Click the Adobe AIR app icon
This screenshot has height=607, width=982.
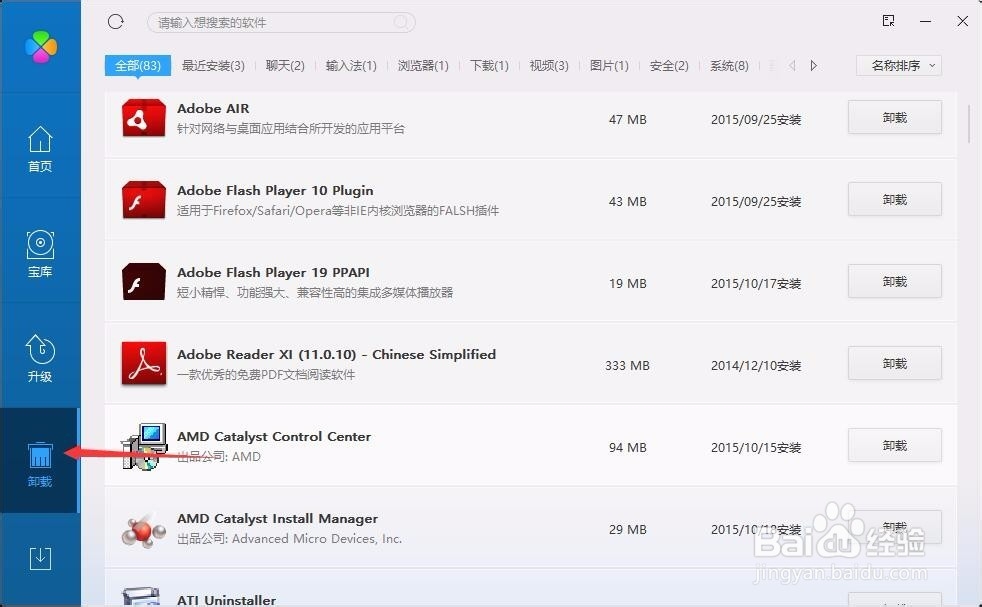point(143,118)
